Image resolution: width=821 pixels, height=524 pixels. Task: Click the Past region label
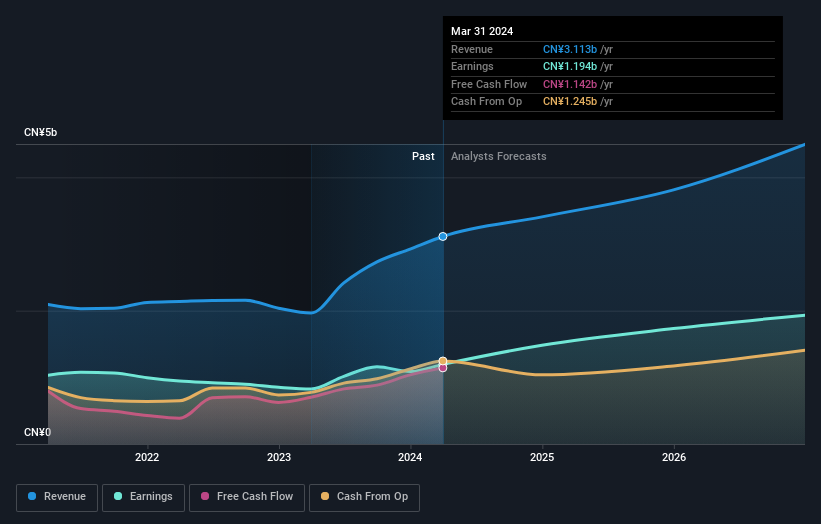(423, 156)
